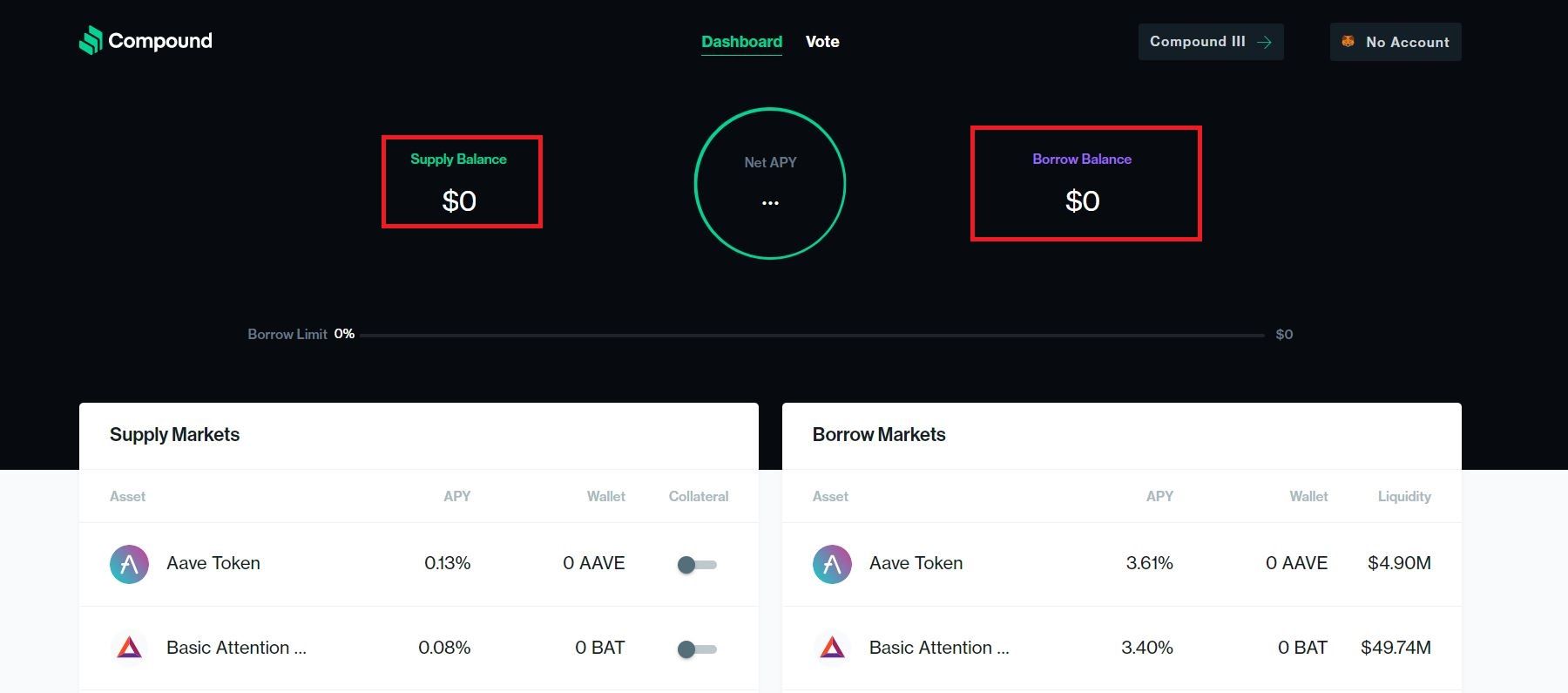The width and height of the screenshot is (1568, 693).
Task: Click the Liquidity column header
Action: 1404,496
